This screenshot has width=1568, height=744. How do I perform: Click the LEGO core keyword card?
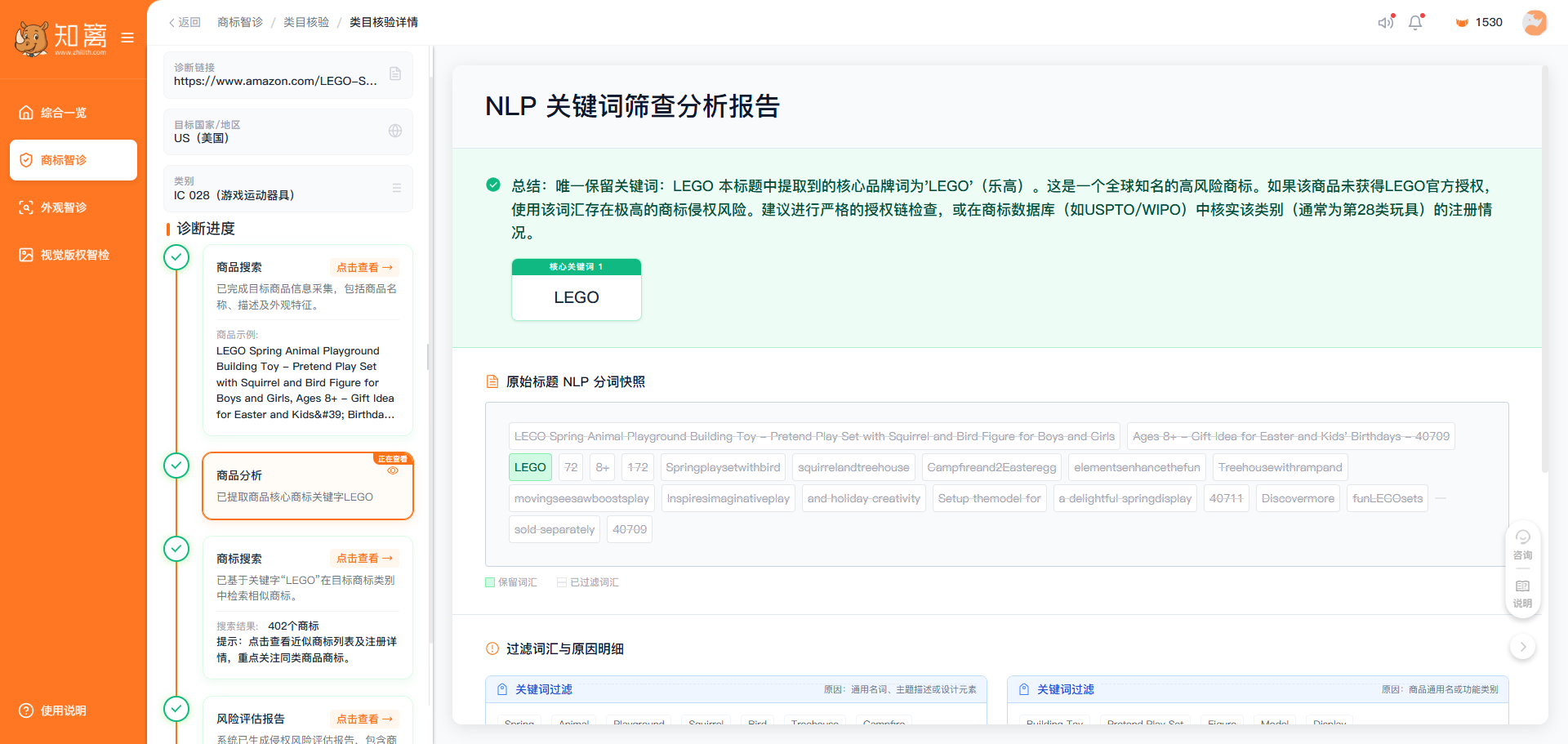tap(577, 290)
